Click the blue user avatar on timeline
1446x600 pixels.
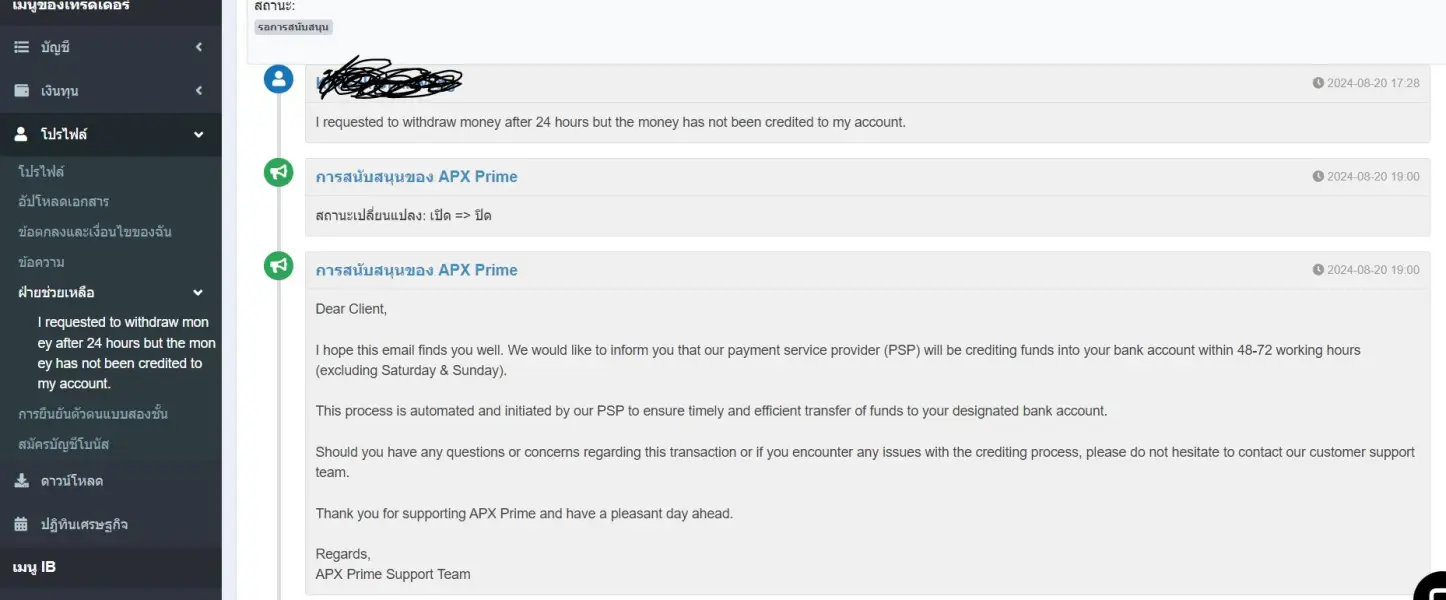click(279, 80)
